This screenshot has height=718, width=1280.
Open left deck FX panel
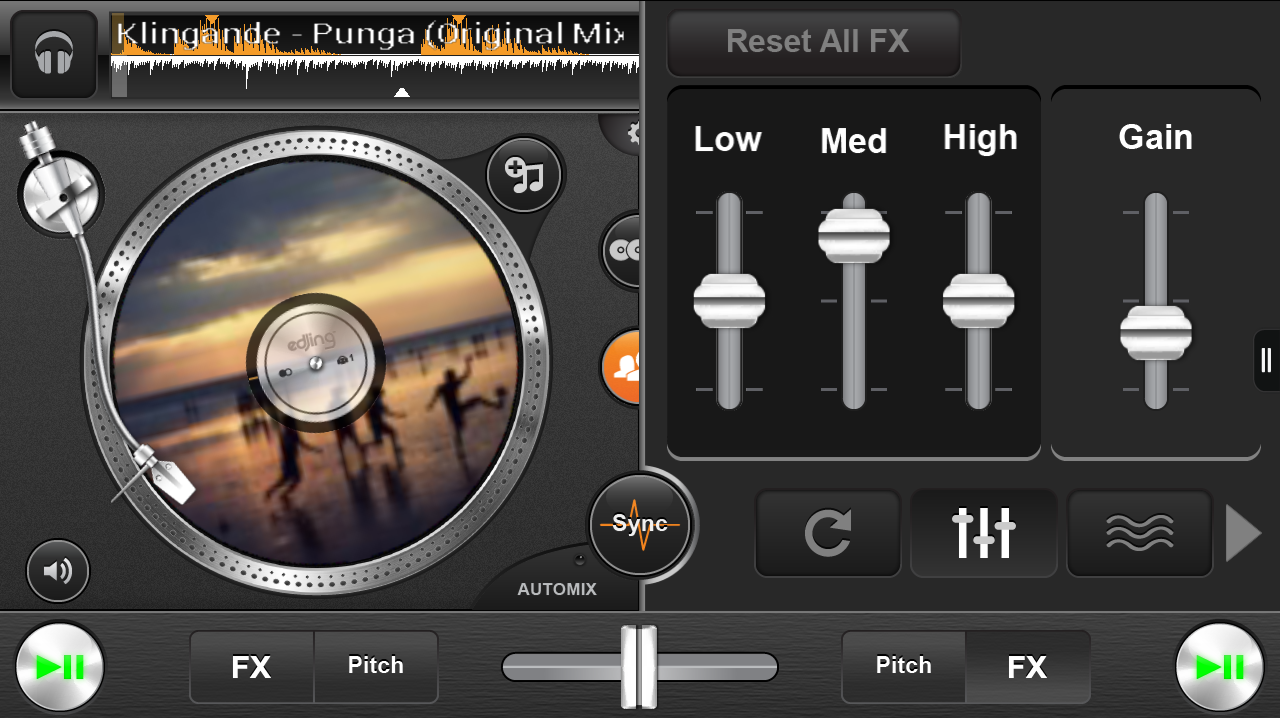[x=252, y=667]
